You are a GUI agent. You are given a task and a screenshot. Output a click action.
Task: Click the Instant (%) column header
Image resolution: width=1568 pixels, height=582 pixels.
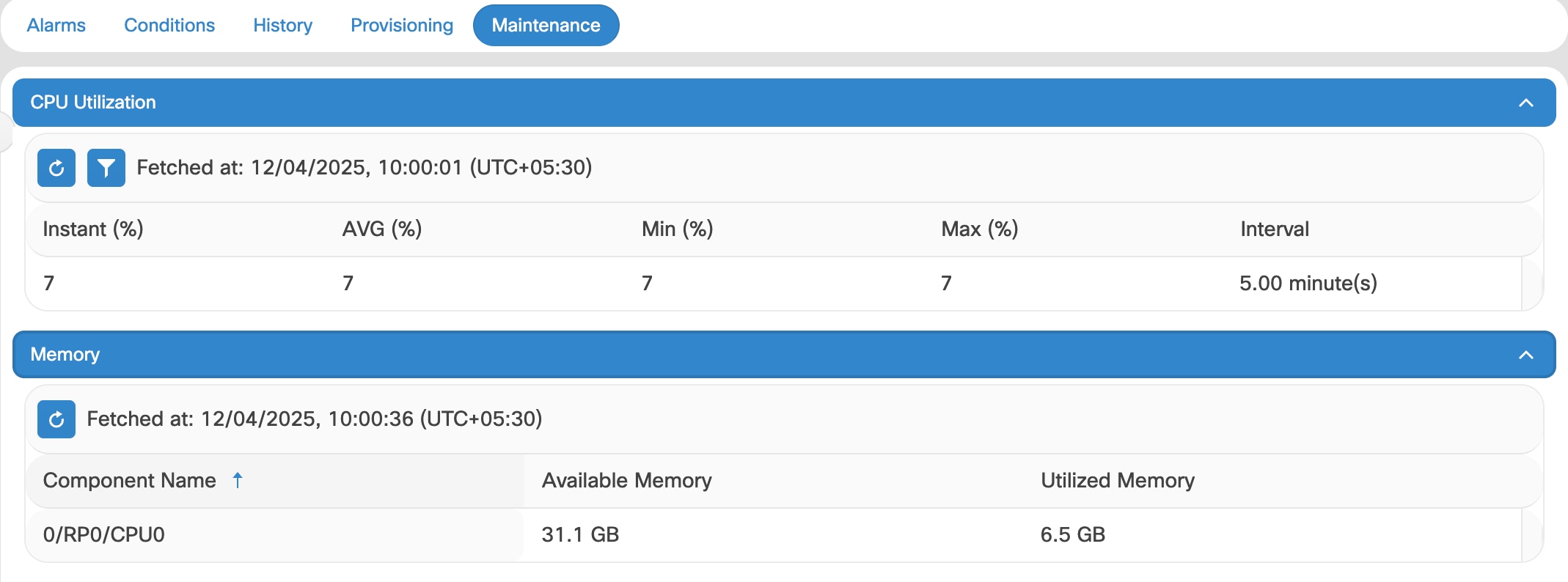(93, 229)
